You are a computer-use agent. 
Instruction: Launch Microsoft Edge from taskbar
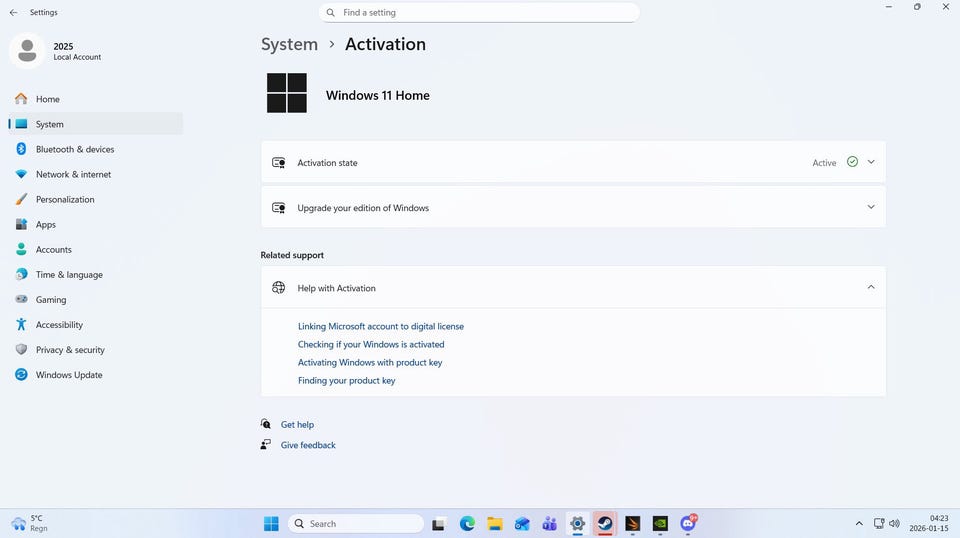click(x=467, y=523)
